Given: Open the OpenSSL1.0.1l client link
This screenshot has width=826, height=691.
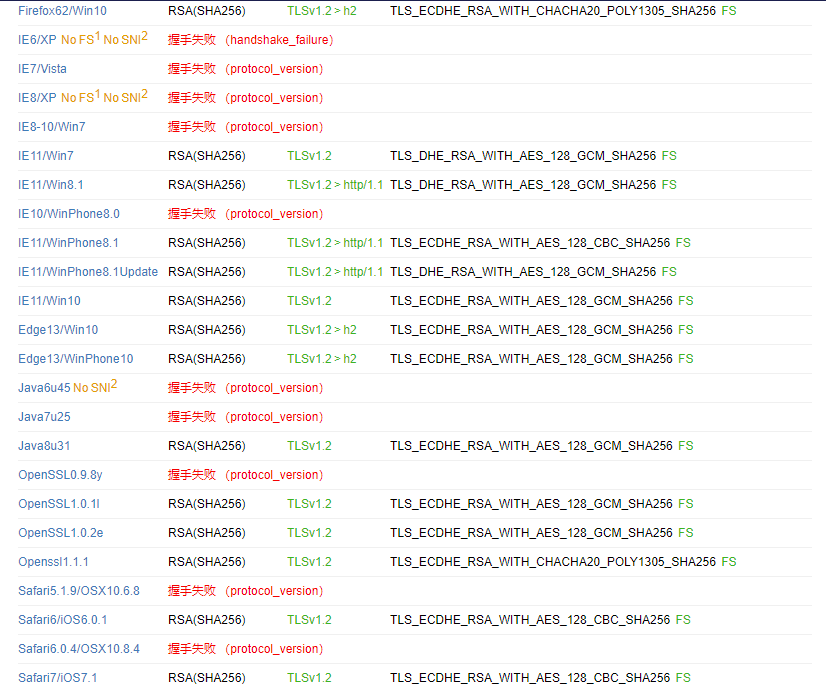Looking at the screenshot, I should (59, 504).
